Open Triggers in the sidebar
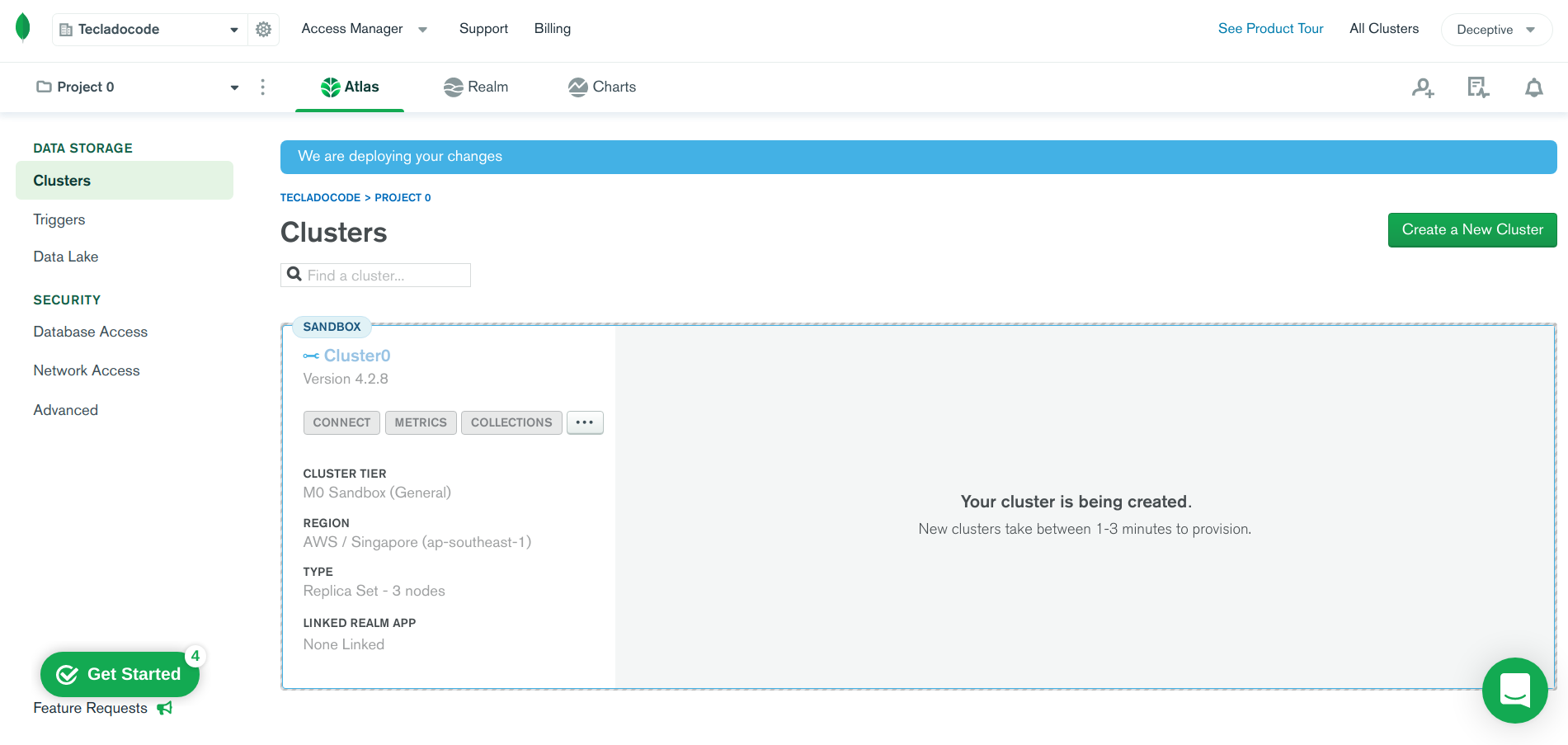The height and width of the screenshot is (745, 1568). coord(59,219)
